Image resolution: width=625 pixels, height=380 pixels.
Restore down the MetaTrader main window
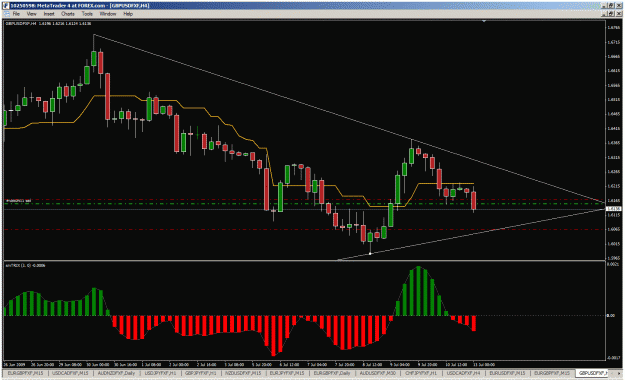[611, 6]
